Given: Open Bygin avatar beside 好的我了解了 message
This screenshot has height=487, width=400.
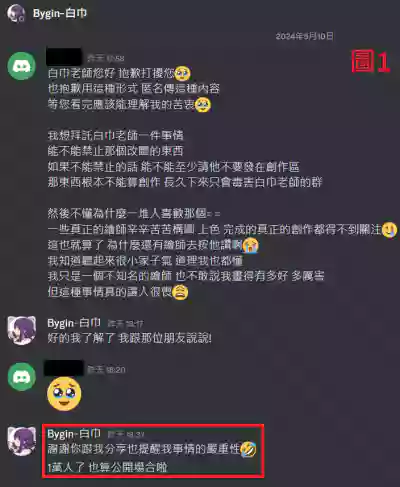Looking at the screenshot, I should coord(22,330).
